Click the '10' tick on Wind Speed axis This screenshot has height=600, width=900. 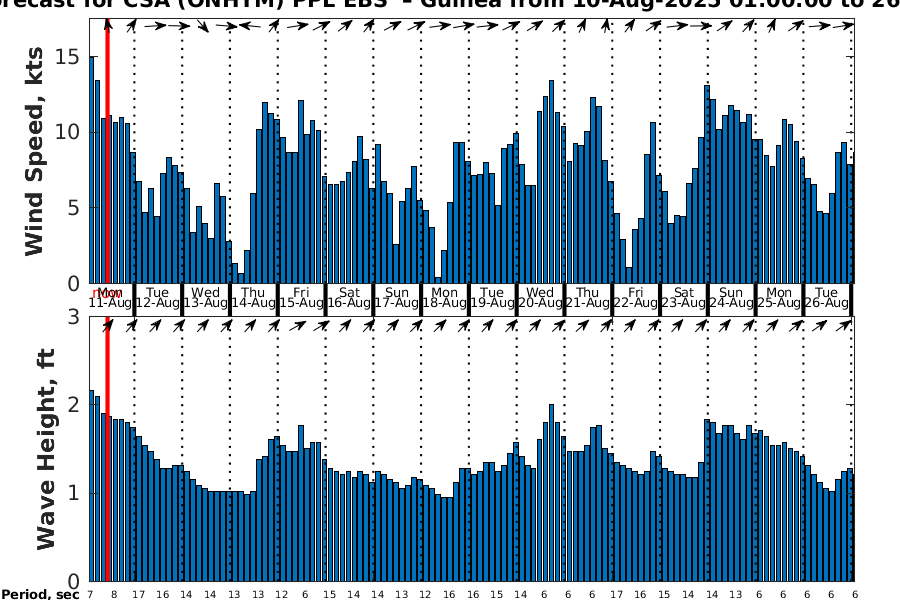pyautogui.click(x=68, y=132)
